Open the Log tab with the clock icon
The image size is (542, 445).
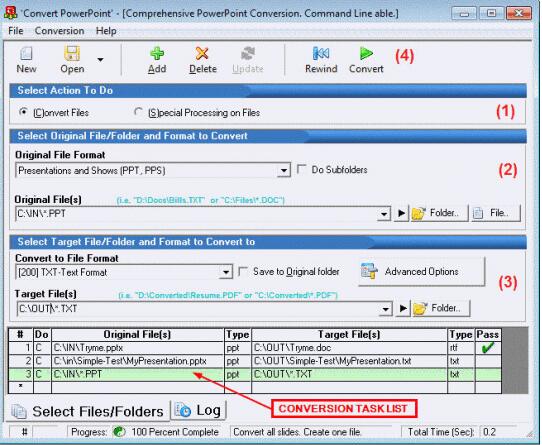[199, 410]
